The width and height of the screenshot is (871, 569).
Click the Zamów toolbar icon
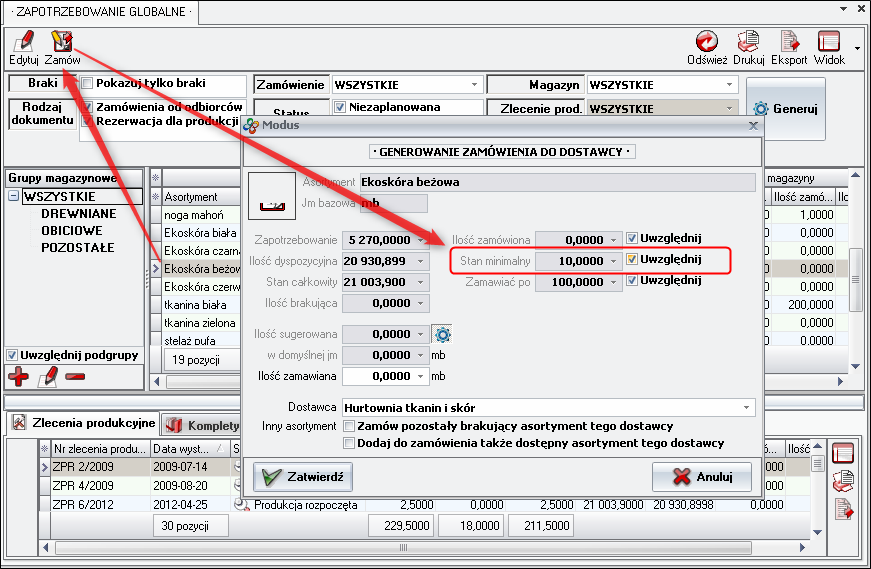click(x=62, y=41)
